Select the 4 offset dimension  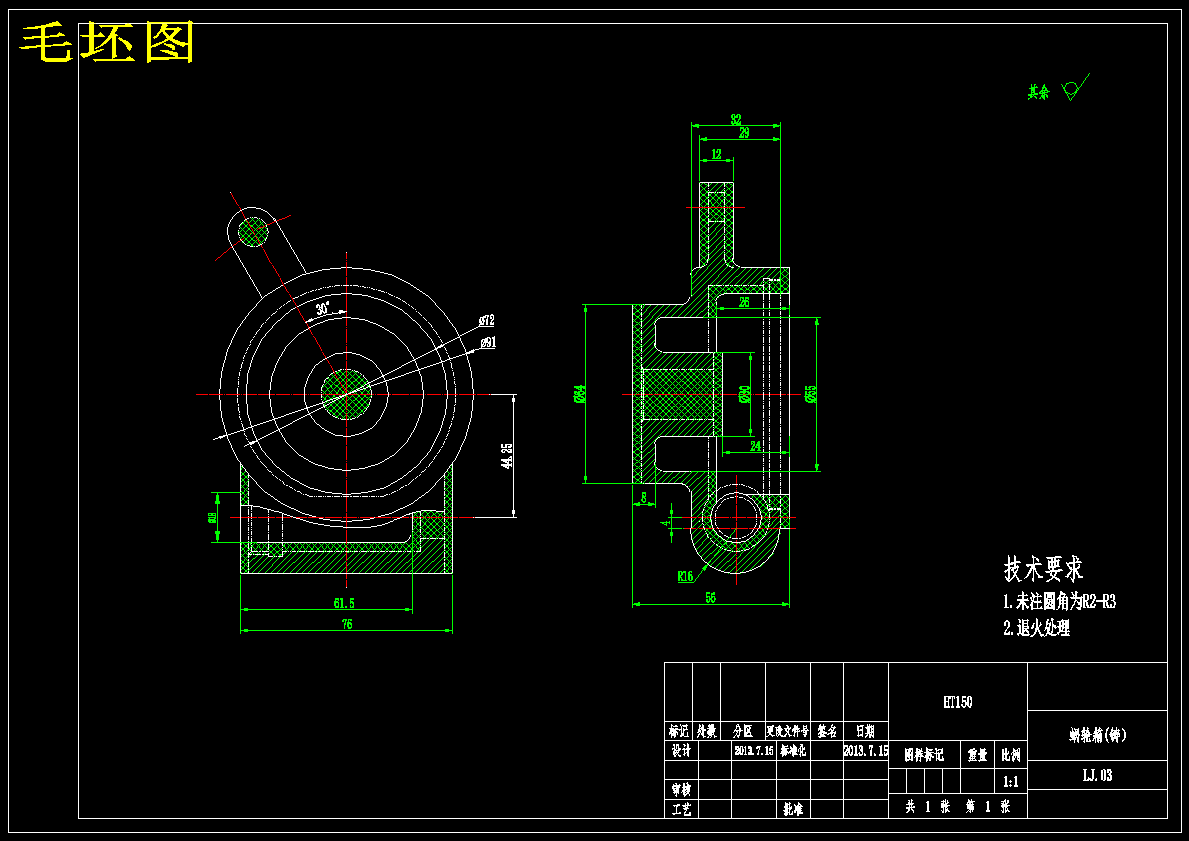point(666,523)
